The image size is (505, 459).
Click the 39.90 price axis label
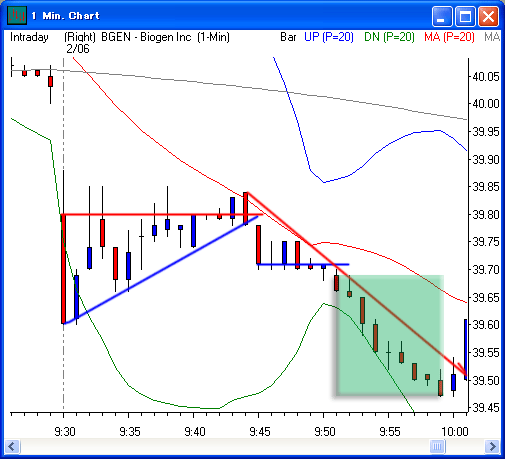[486, 159]
